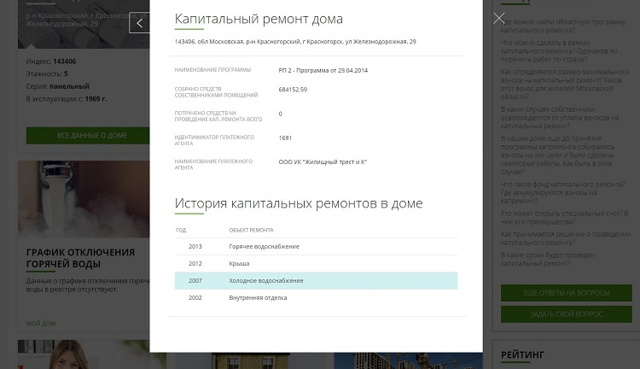Open the yellow building image thumbnail

[251, 361]
